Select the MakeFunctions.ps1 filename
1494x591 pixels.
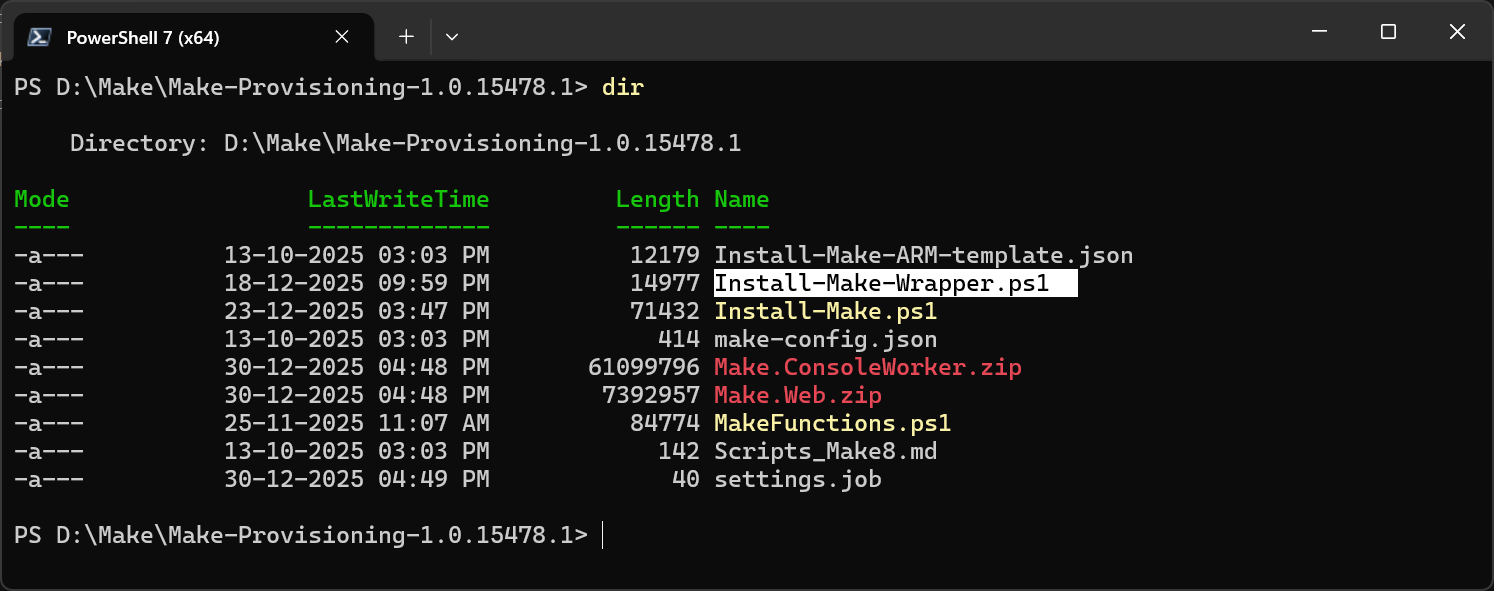pyautogui.click(x=830, y=423)
